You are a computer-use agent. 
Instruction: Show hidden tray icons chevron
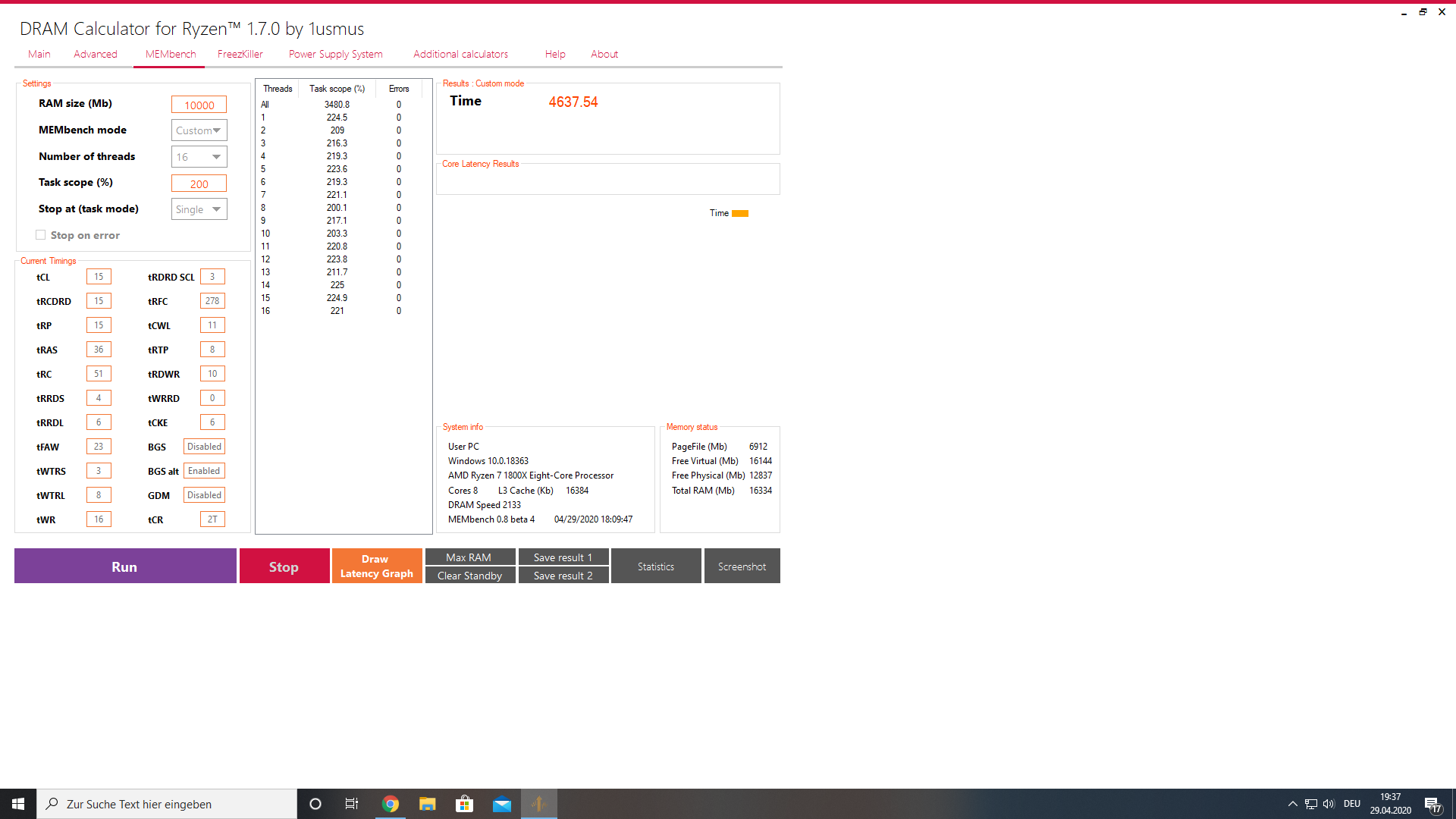tap(1292, 804)
